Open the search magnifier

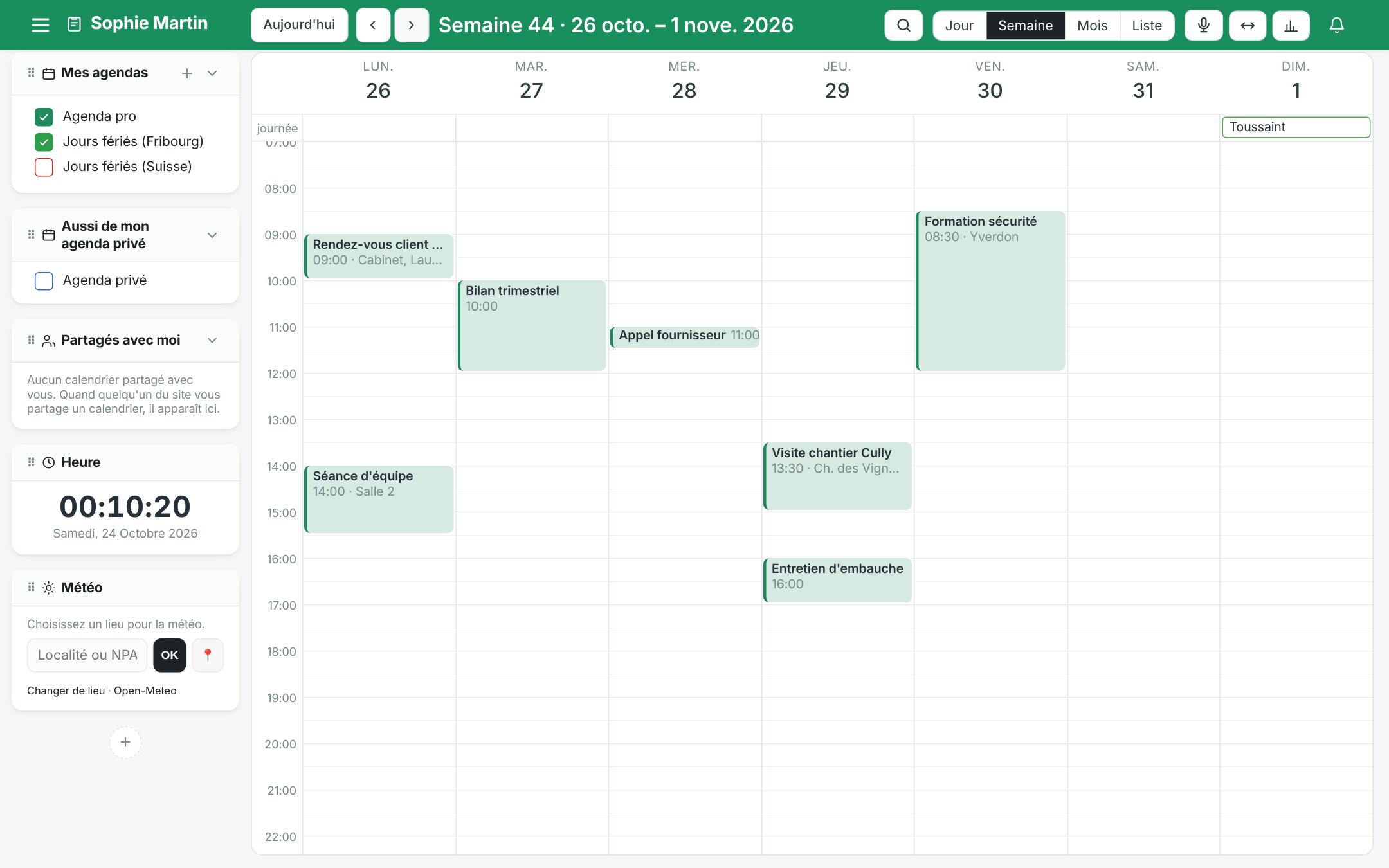pyautogui.click(x=903, y=25)
